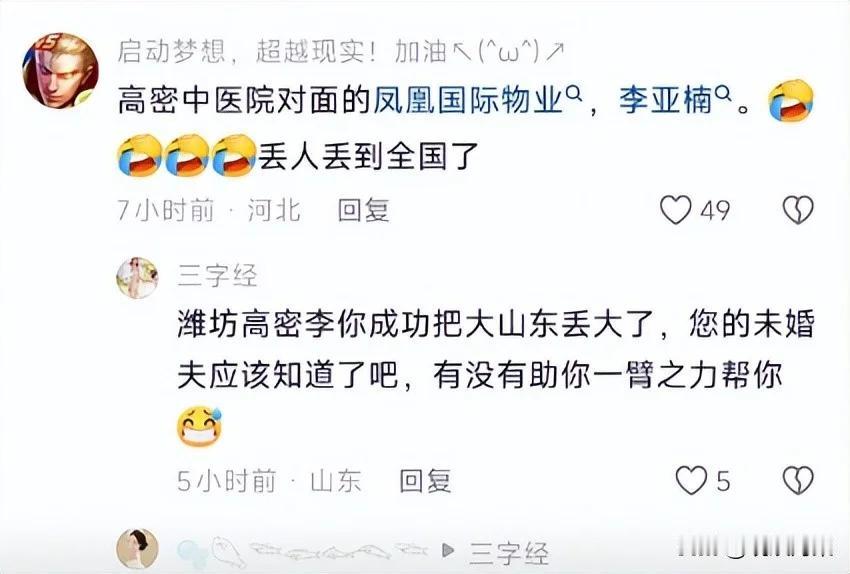The image size is (850, 574).
Task: Tap the blurred username of bottom commenter
Action: (x=304, y=550)
